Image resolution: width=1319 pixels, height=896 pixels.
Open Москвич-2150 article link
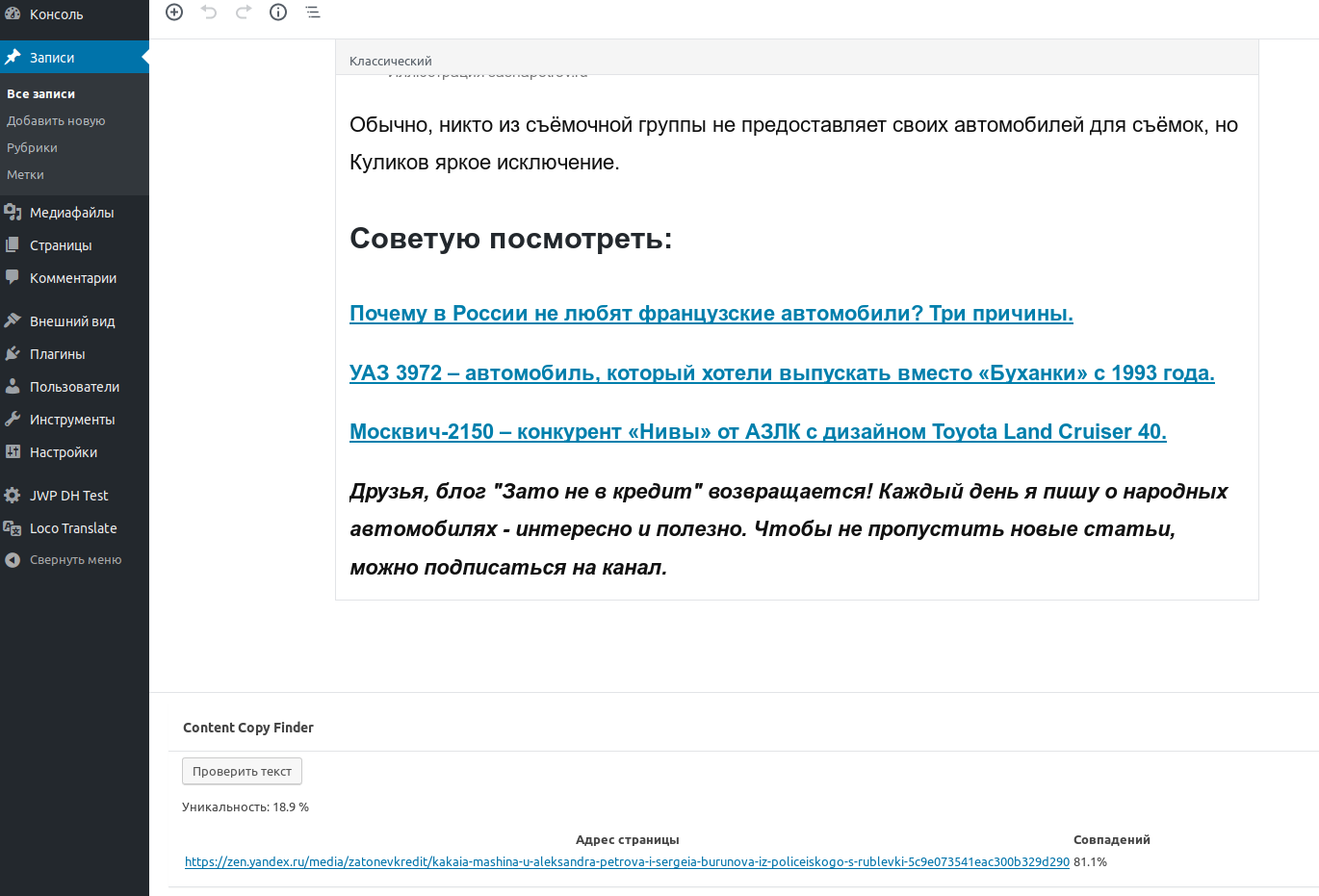click(x=758, y=432)
